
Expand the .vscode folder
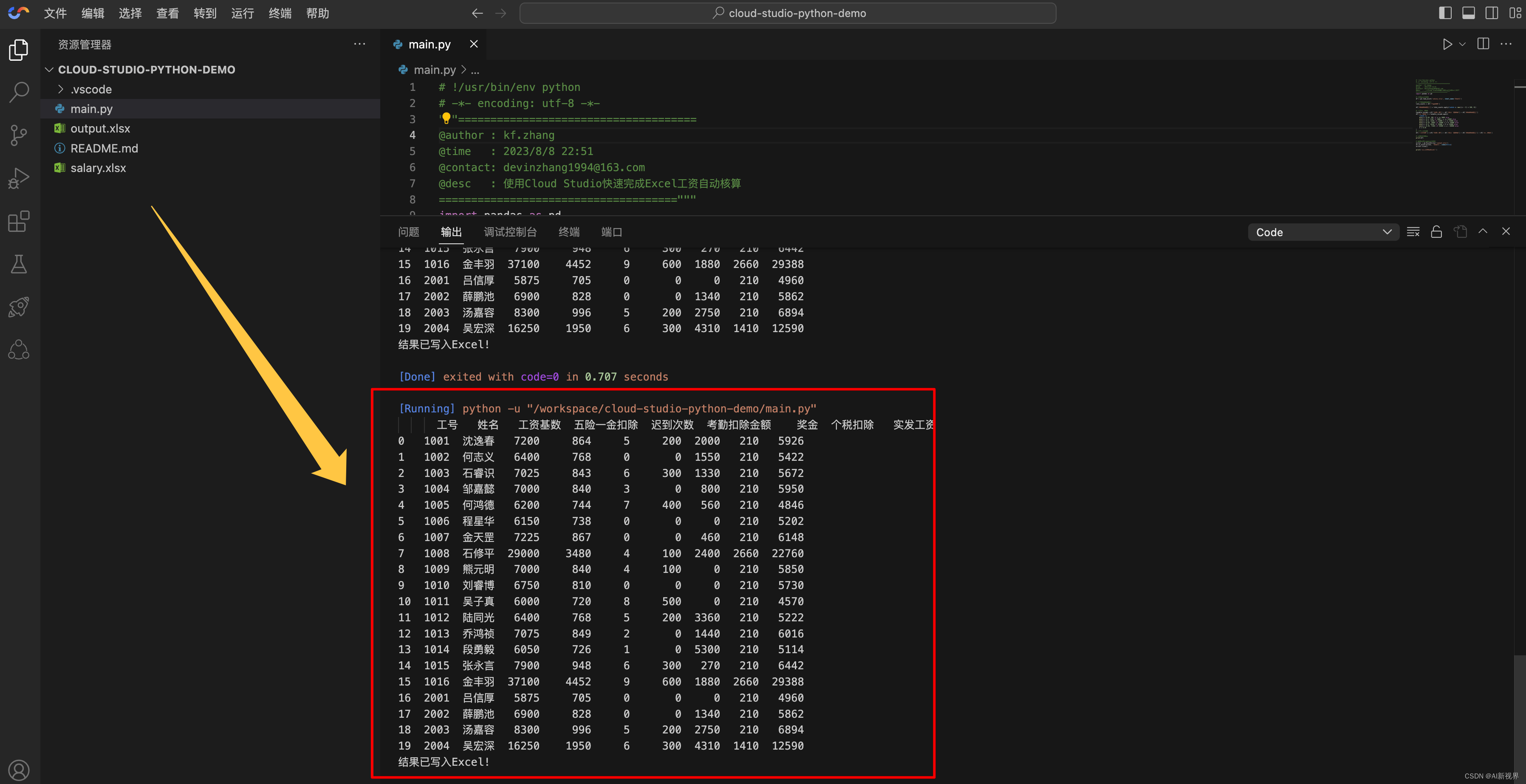pos(90,90)
